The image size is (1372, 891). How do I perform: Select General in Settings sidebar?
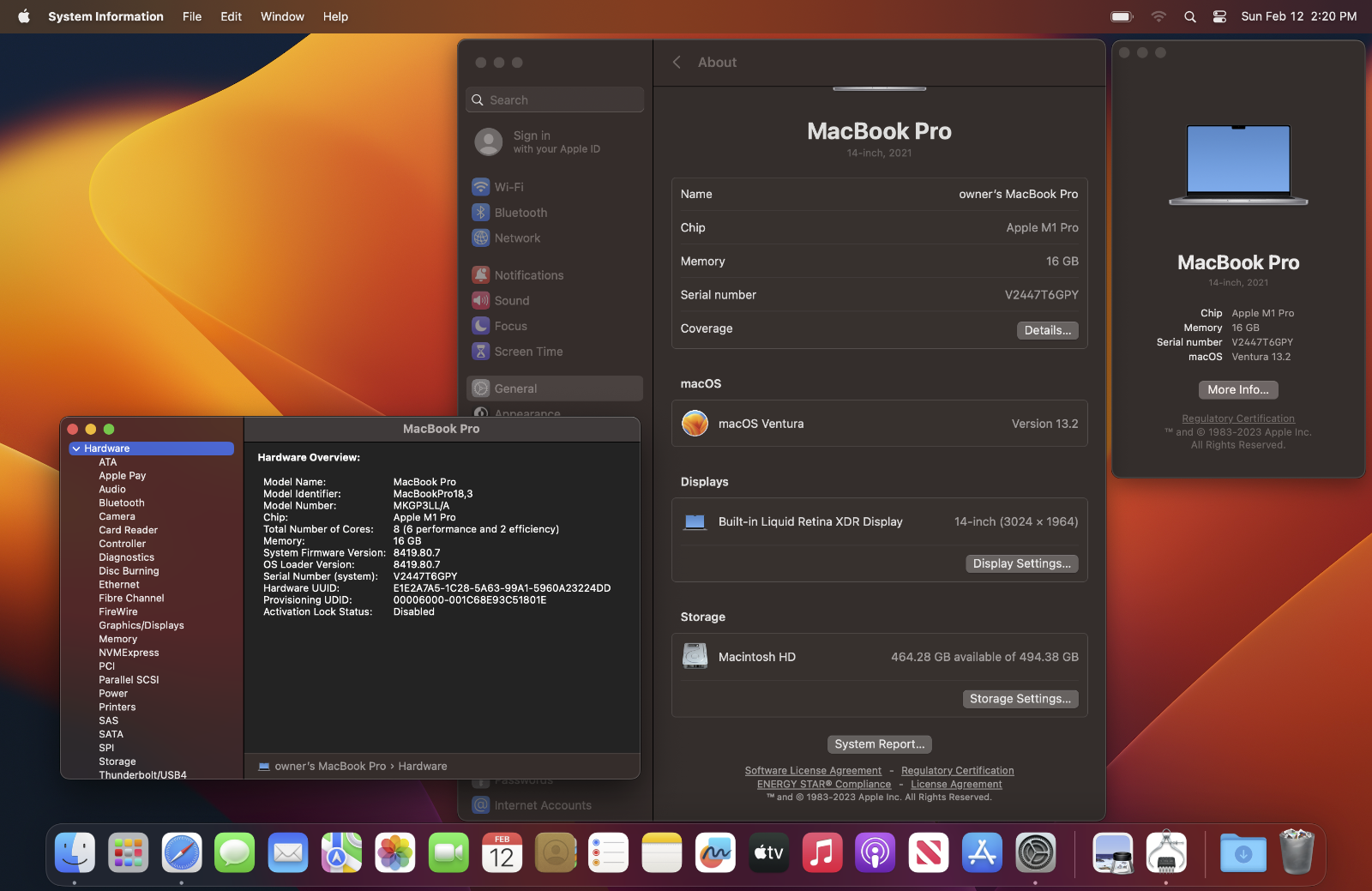(x=555, y=388)
